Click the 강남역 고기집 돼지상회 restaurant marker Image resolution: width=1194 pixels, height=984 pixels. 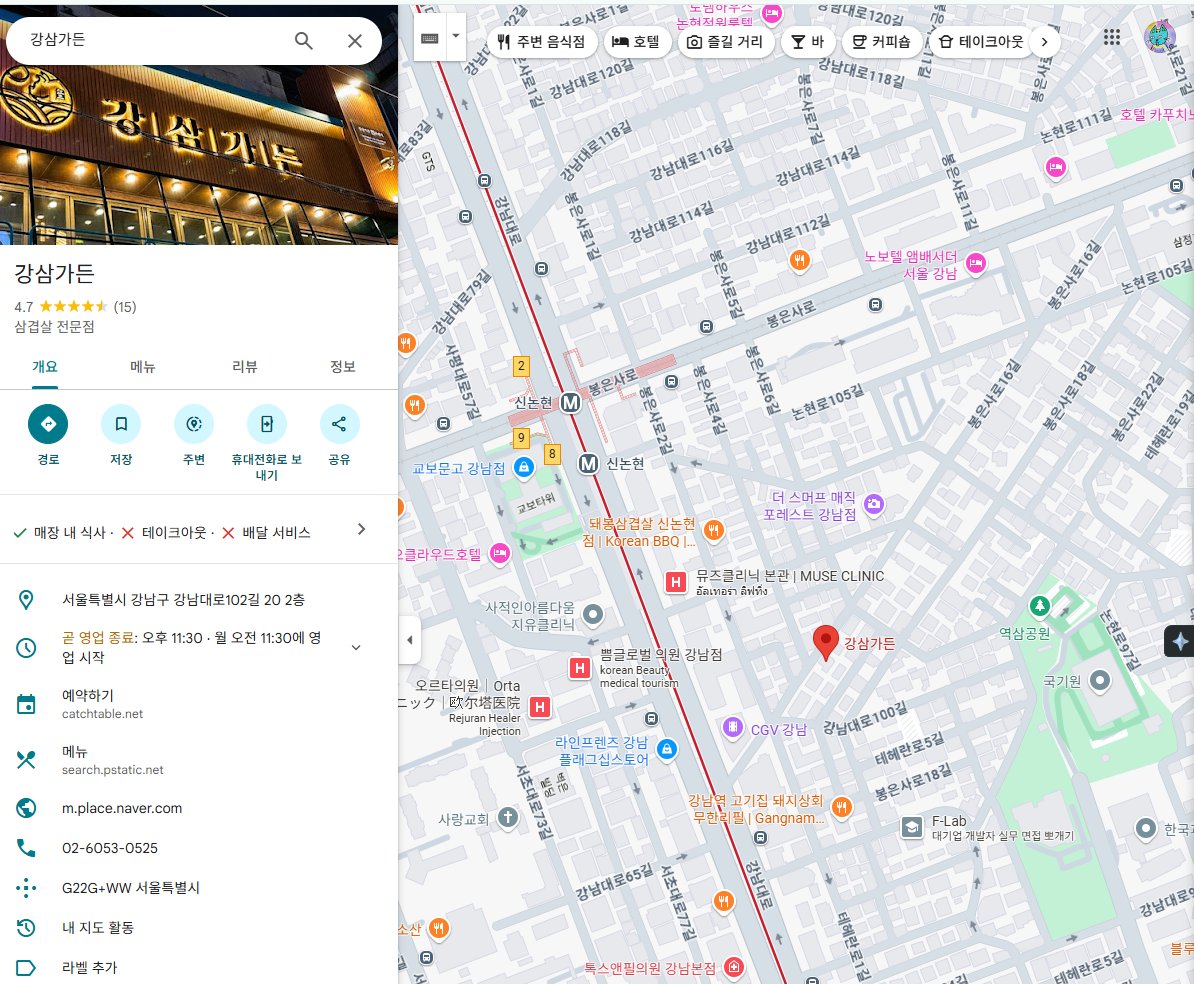coord(841,807)
